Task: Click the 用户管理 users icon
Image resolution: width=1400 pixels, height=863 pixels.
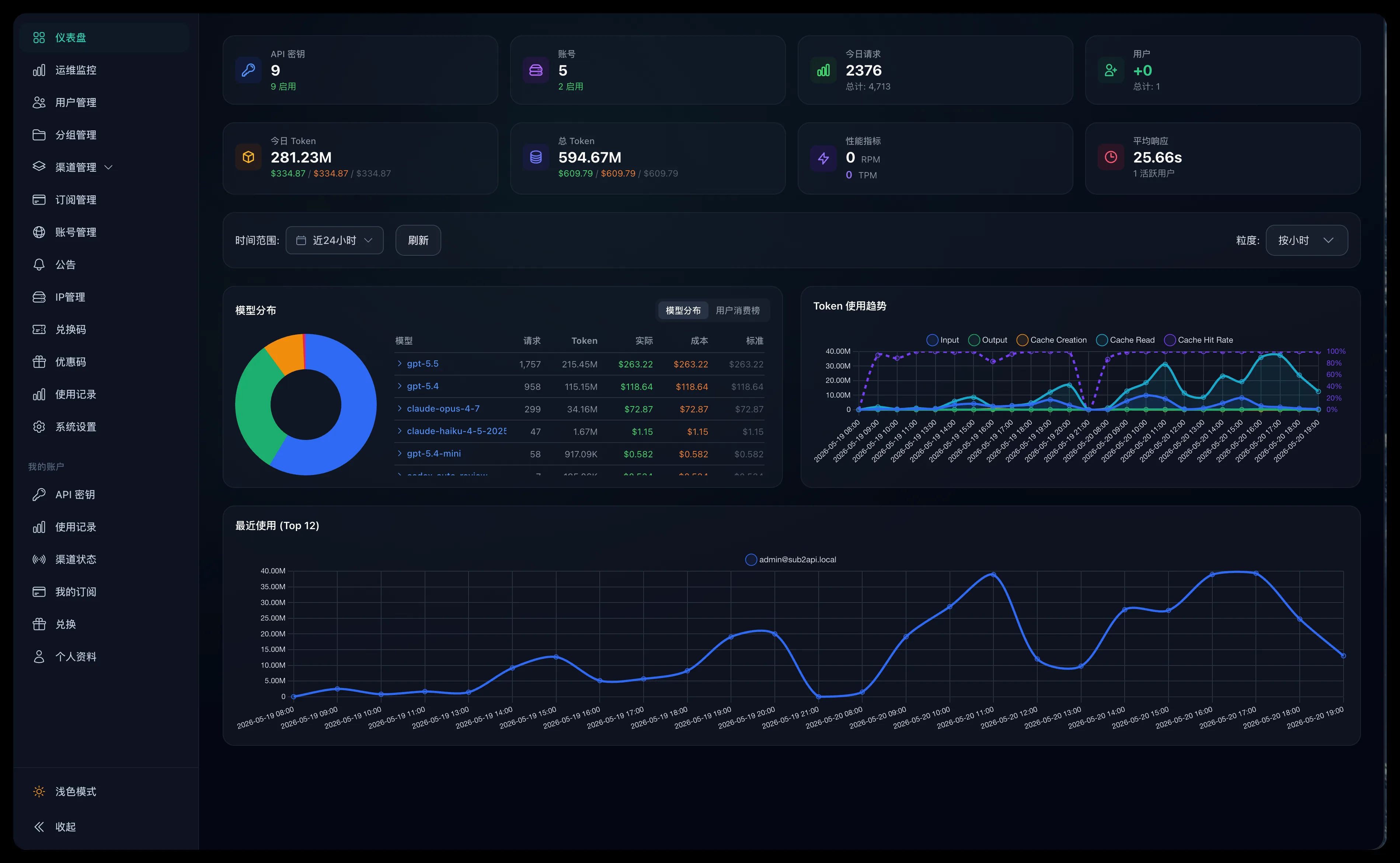Action: tap(39, 103)
